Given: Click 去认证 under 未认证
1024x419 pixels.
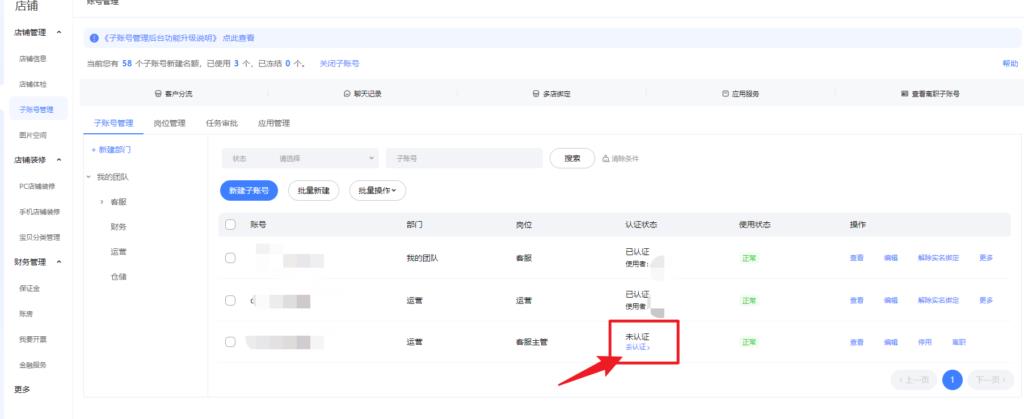Looking at the screenshot, I should coord(637,348).
